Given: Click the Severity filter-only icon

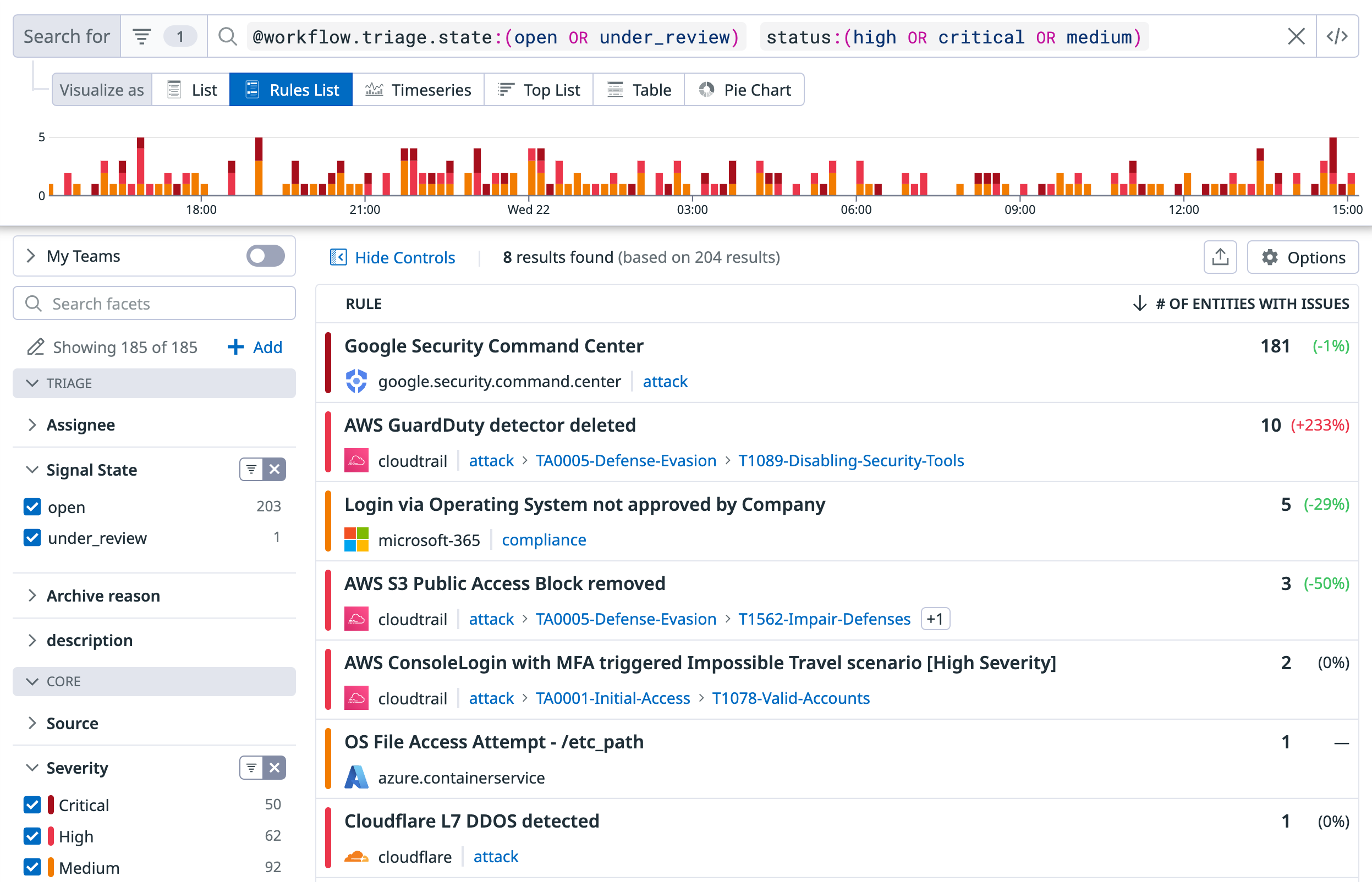Looking at the screenshot, I should (251, 768).
